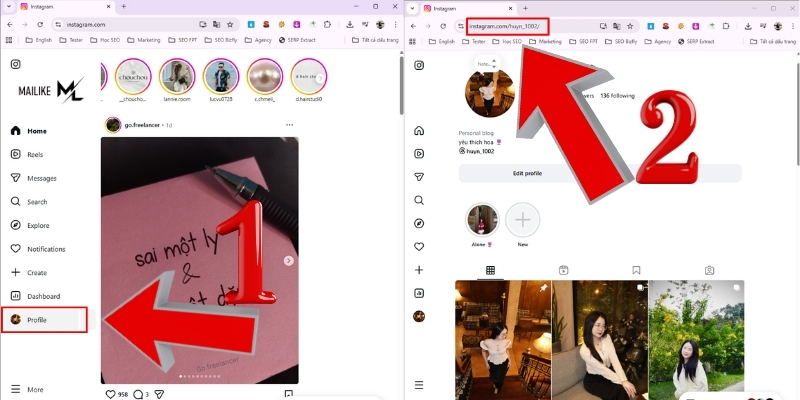Save the go.freelancer post with the bookmark icon
Viewport: 800px width, 400px height.
point(289,394)
